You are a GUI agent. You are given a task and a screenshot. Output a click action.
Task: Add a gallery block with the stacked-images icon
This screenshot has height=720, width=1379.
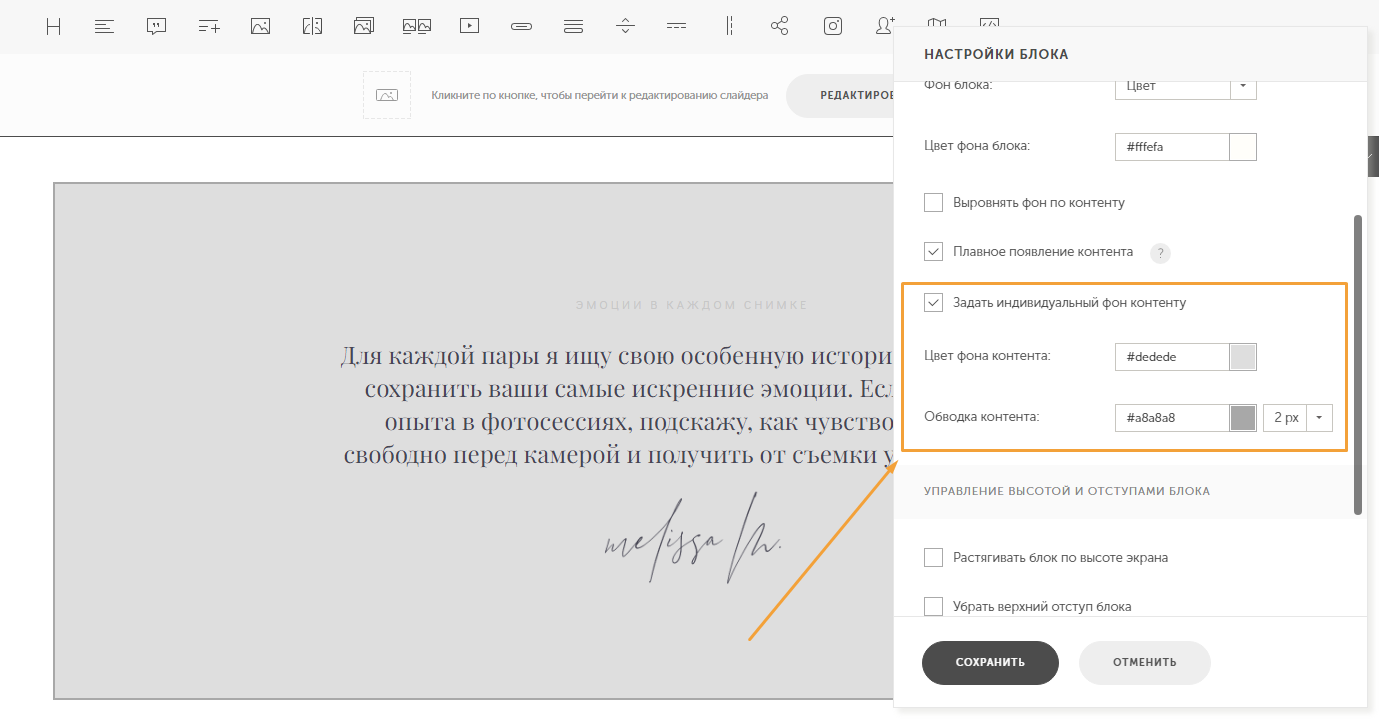(x=364, y=27)
